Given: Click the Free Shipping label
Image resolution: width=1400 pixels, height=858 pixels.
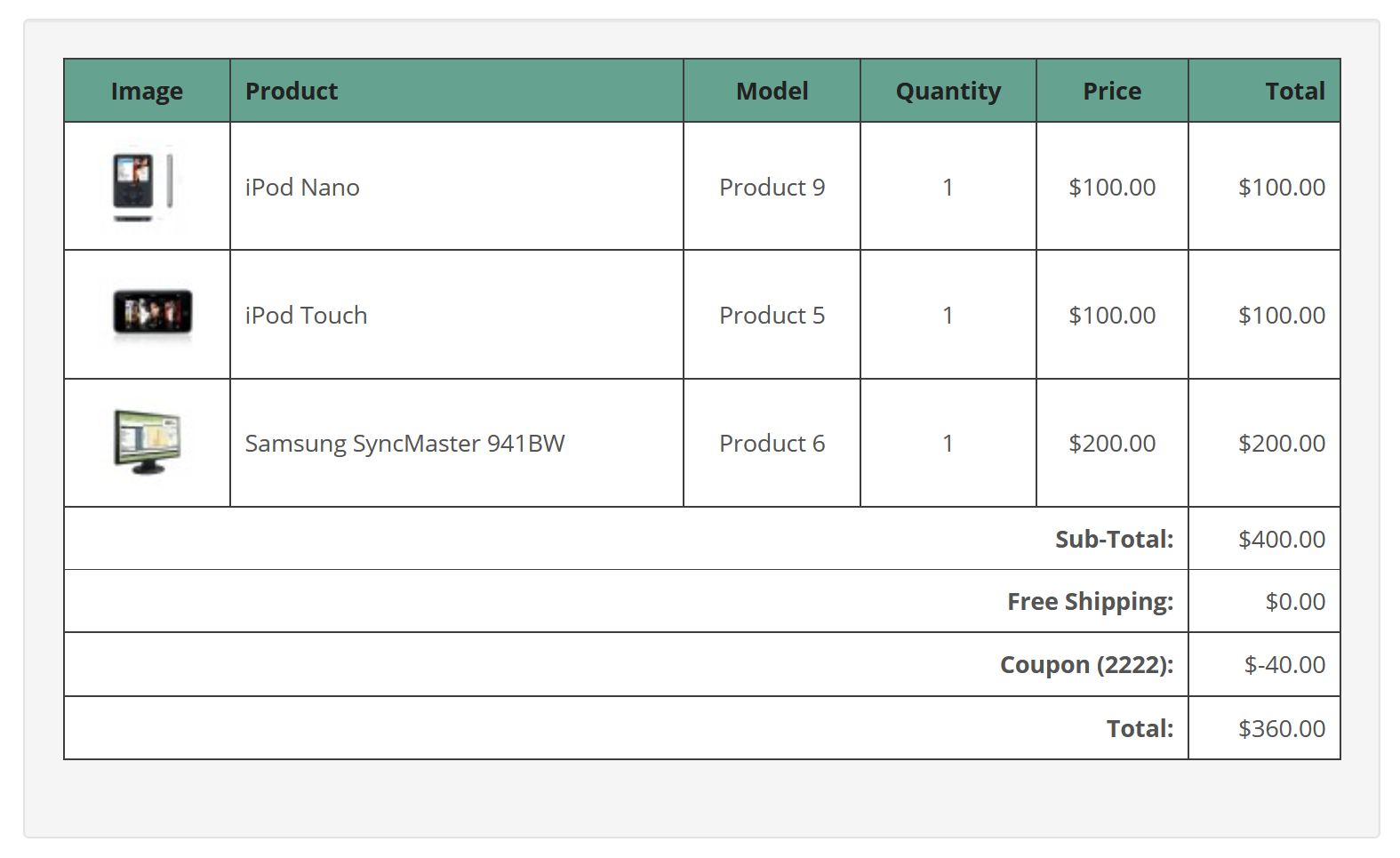Looking at the screenshot, I should (x=1090, y=602).
